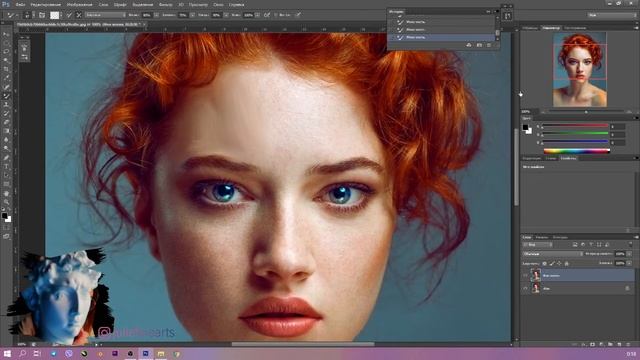This screenshot has height=360, width=640.
Task: Select the Zoom tool
Action: click(6, 202)
